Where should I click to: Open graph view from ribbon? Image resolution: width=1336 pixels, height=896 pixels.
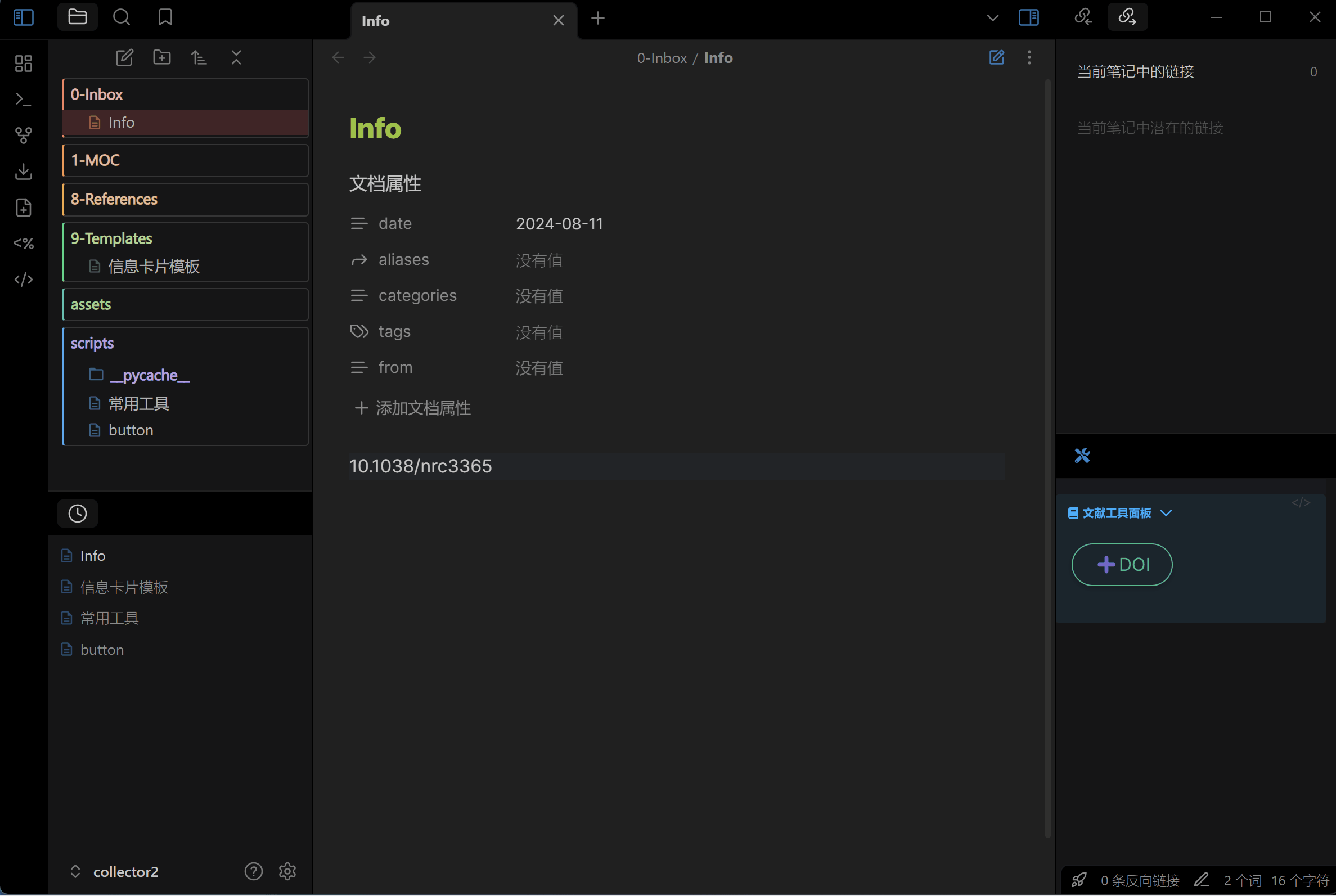[24, 136]
